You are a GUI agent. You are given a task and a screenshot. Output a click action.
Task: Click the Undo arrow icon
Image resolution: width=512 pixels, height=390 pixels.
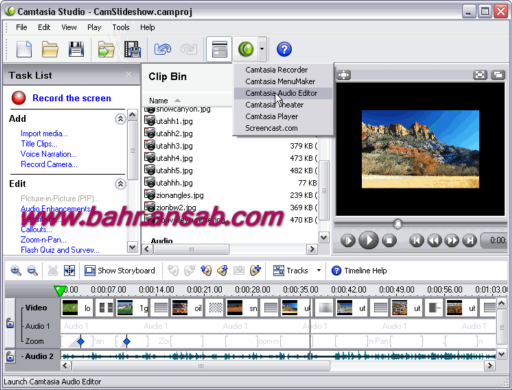[x=162, y=49]
